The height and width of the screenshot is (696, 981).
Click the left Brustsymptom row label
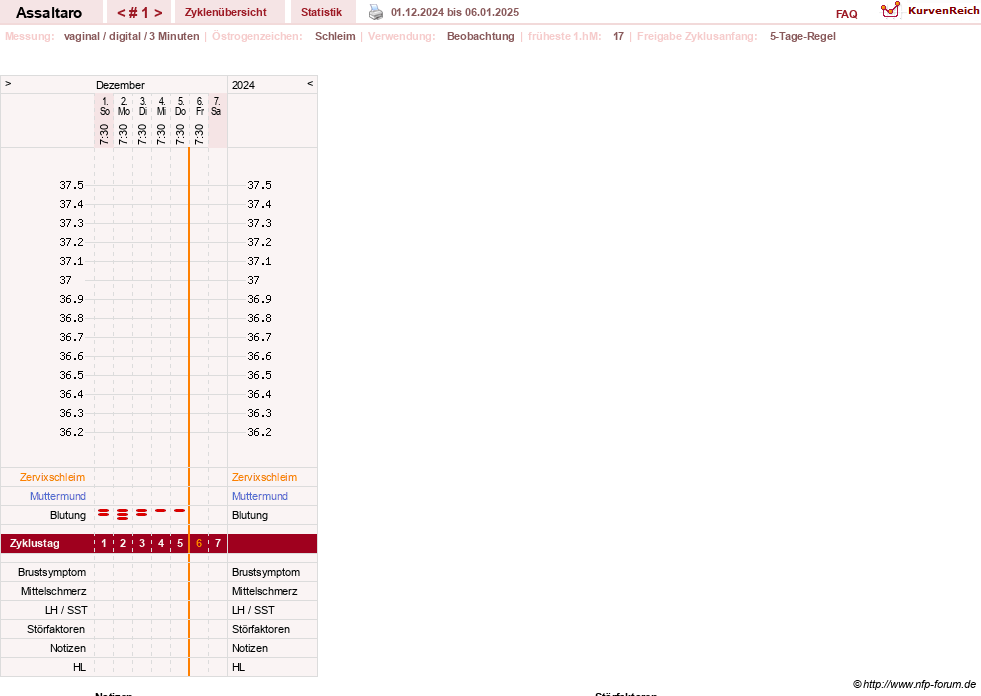pyautogui.click(x=52, y=572)
